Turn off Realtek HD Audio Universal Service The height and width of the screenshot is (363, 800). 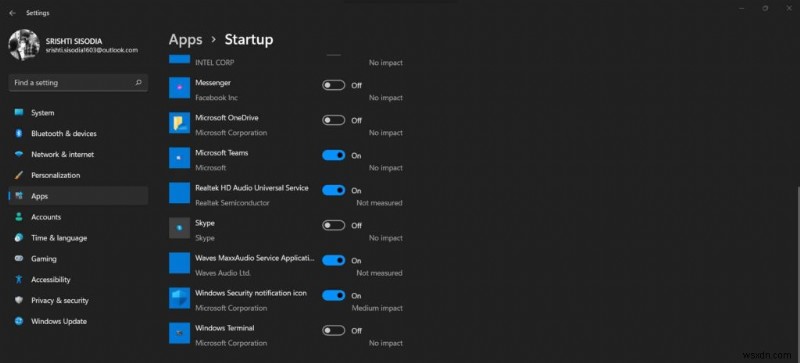(x=334, y=190)
